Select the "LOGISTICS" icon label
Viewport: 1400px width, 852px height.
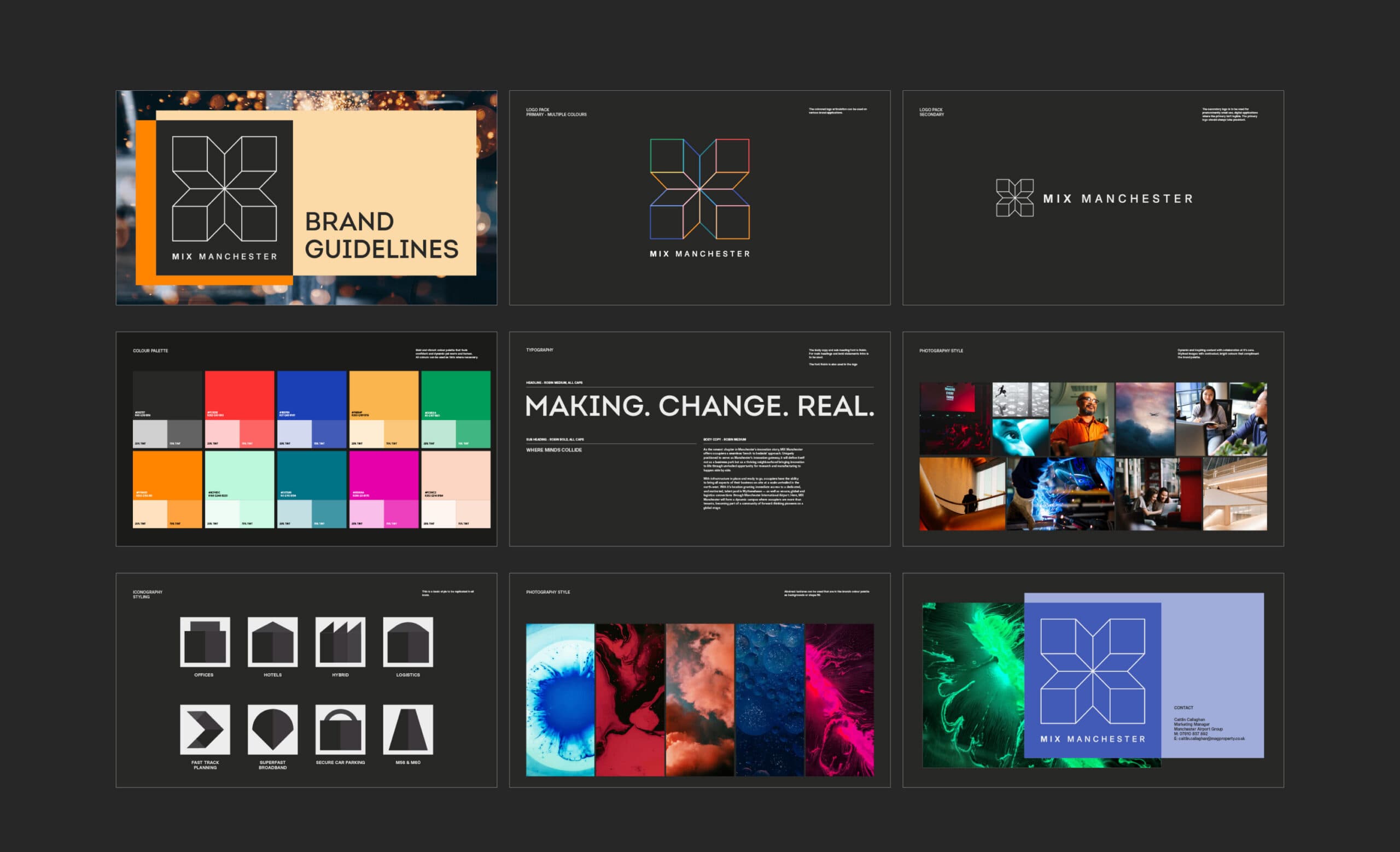coord(408,675)
